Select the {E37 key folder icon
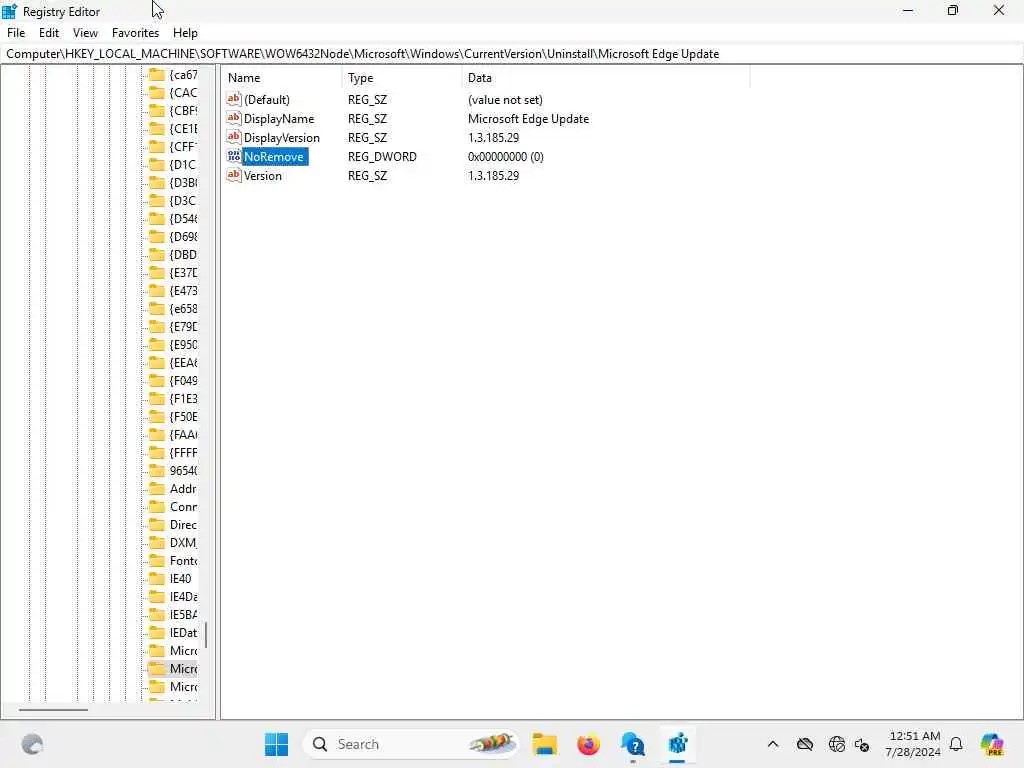The image size is (1024, 768). [x=157, y=272]
